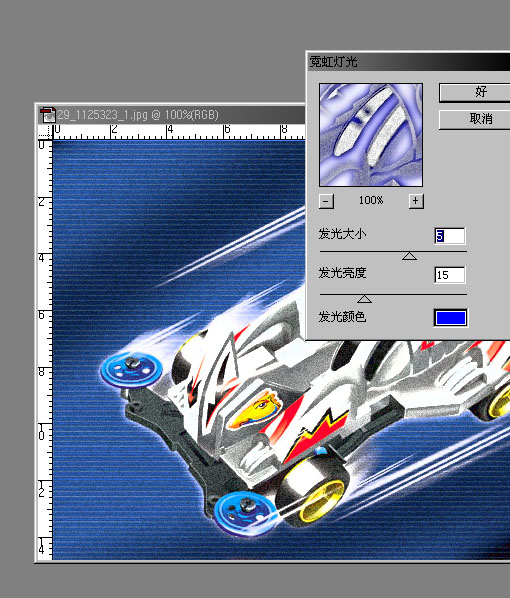Click the 霓虹灯光 dialog title bar
This screenshot has width=510, height=598.
[409, 62]
